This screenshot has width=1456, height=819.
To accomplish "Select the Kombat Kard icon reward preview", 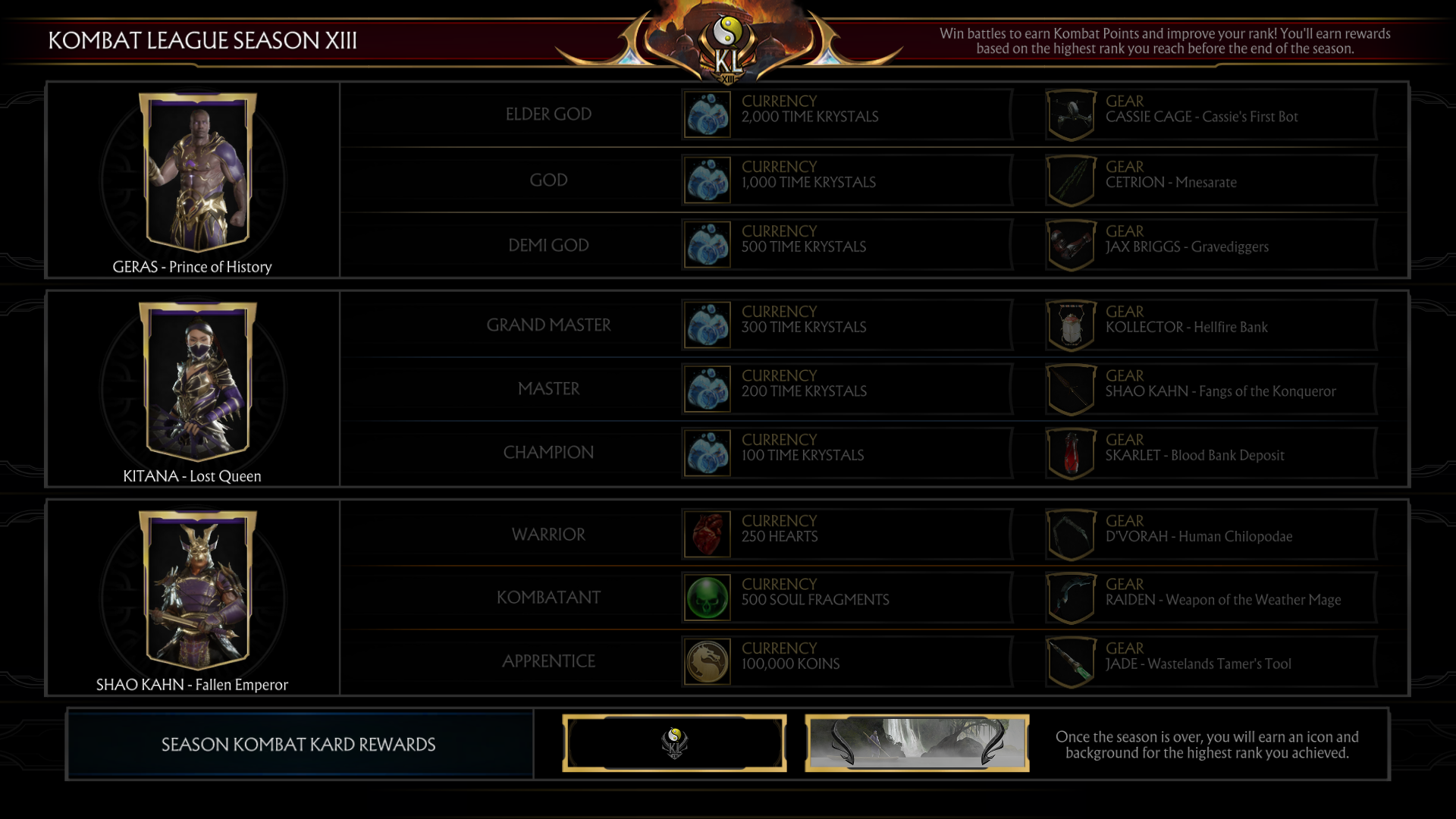I will [674, 743].
